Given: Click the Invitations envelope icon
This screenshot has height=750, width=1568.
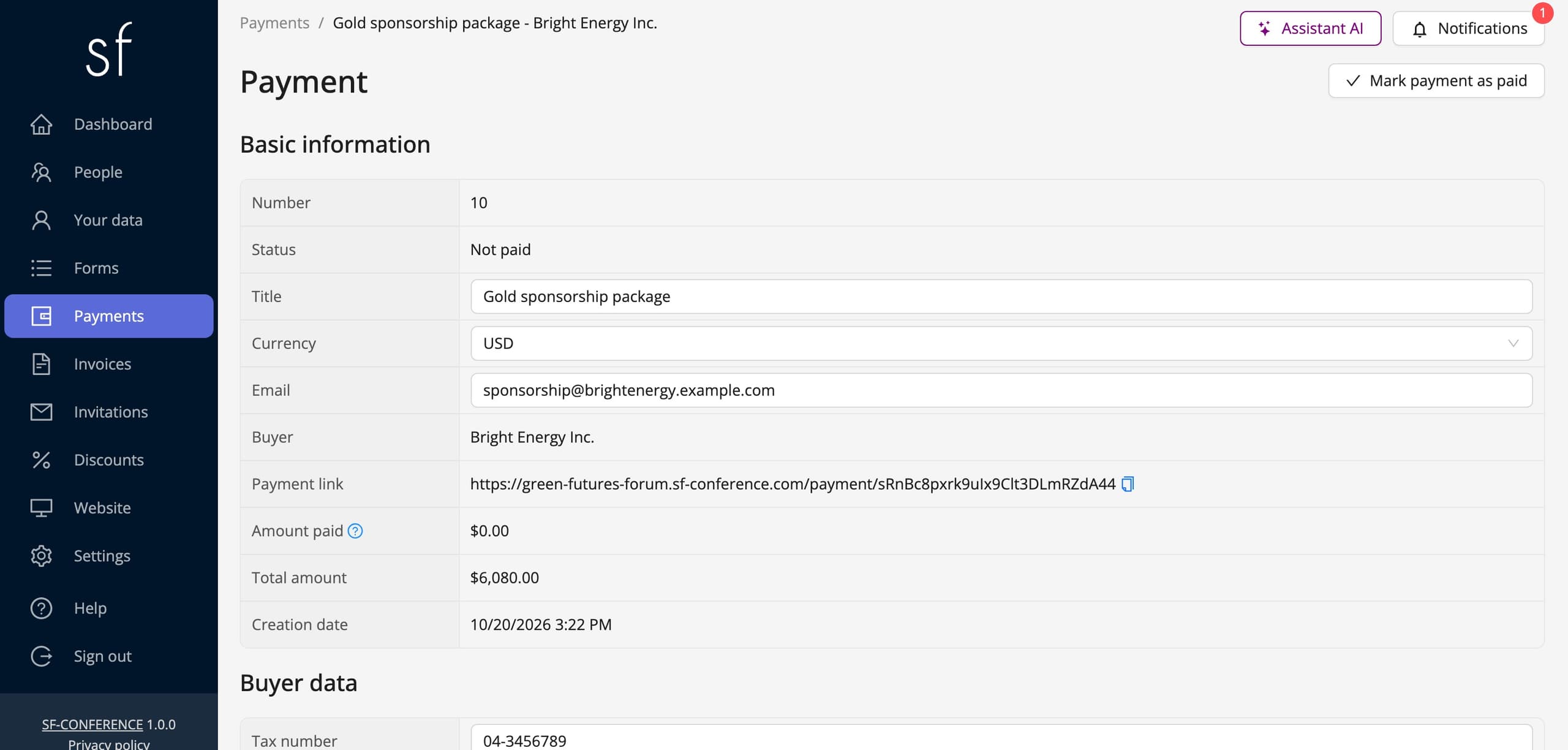Looking at the screenshot, I should coord(41,412).
